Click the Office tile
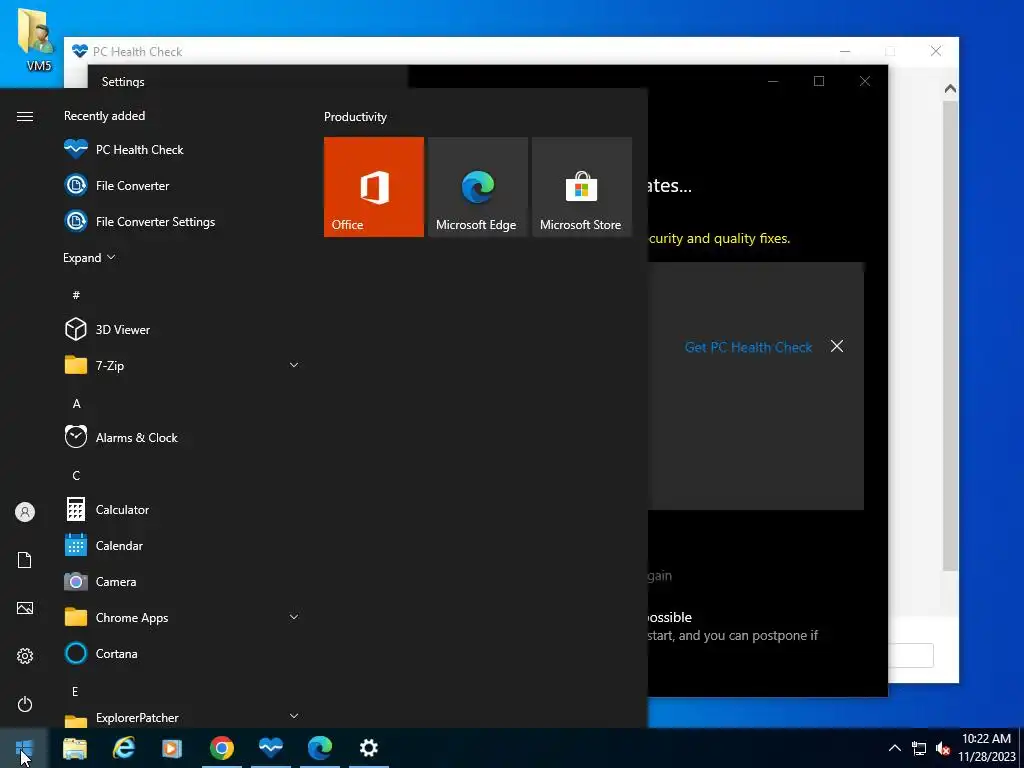 [x=374, y=187]
